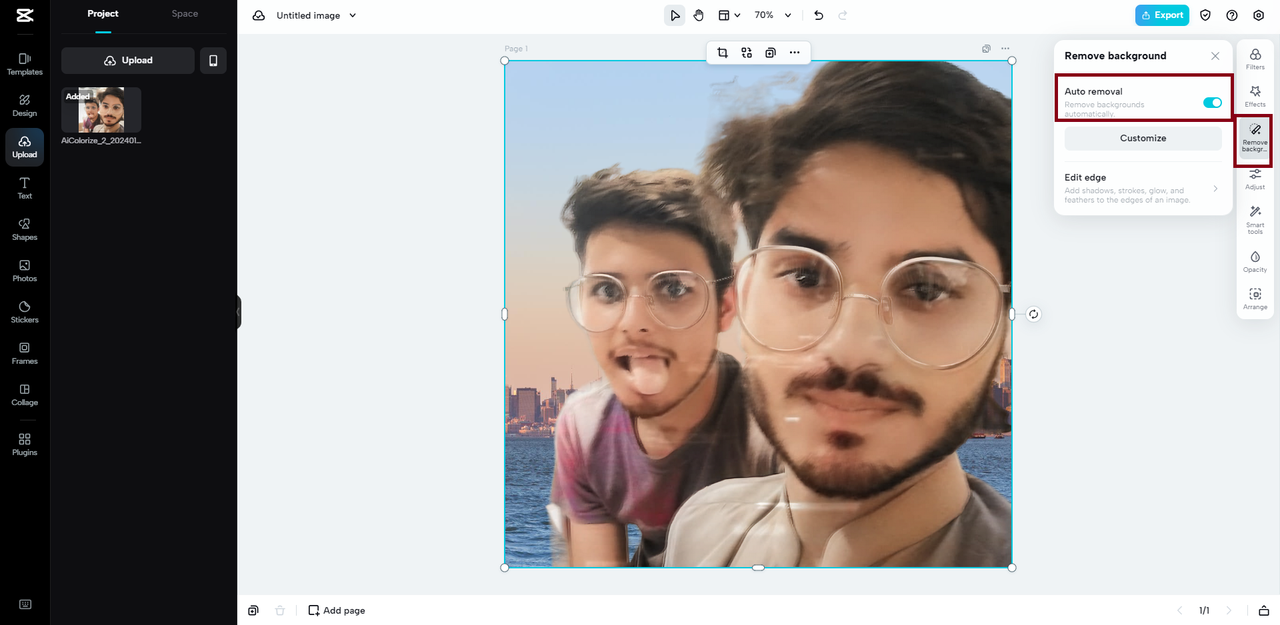Click the second icon in floating image toolbar
This screenshot has height=625, width=1280.
(x=746, y=52)
